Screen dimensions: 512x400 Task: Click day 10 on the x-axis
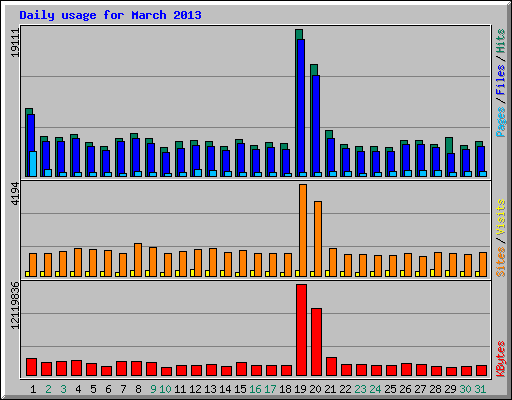tap(165, 389)
